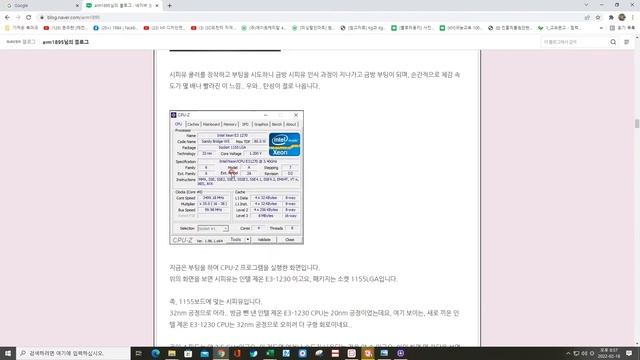This screenshot has height=360, width=640.
Task: Select the SPD tab in CPU-Z image
Action: 245,124
